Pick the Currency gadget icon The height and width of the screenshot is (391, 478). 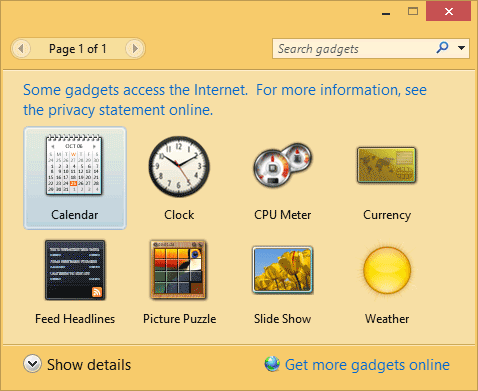(x=387, y=165)
